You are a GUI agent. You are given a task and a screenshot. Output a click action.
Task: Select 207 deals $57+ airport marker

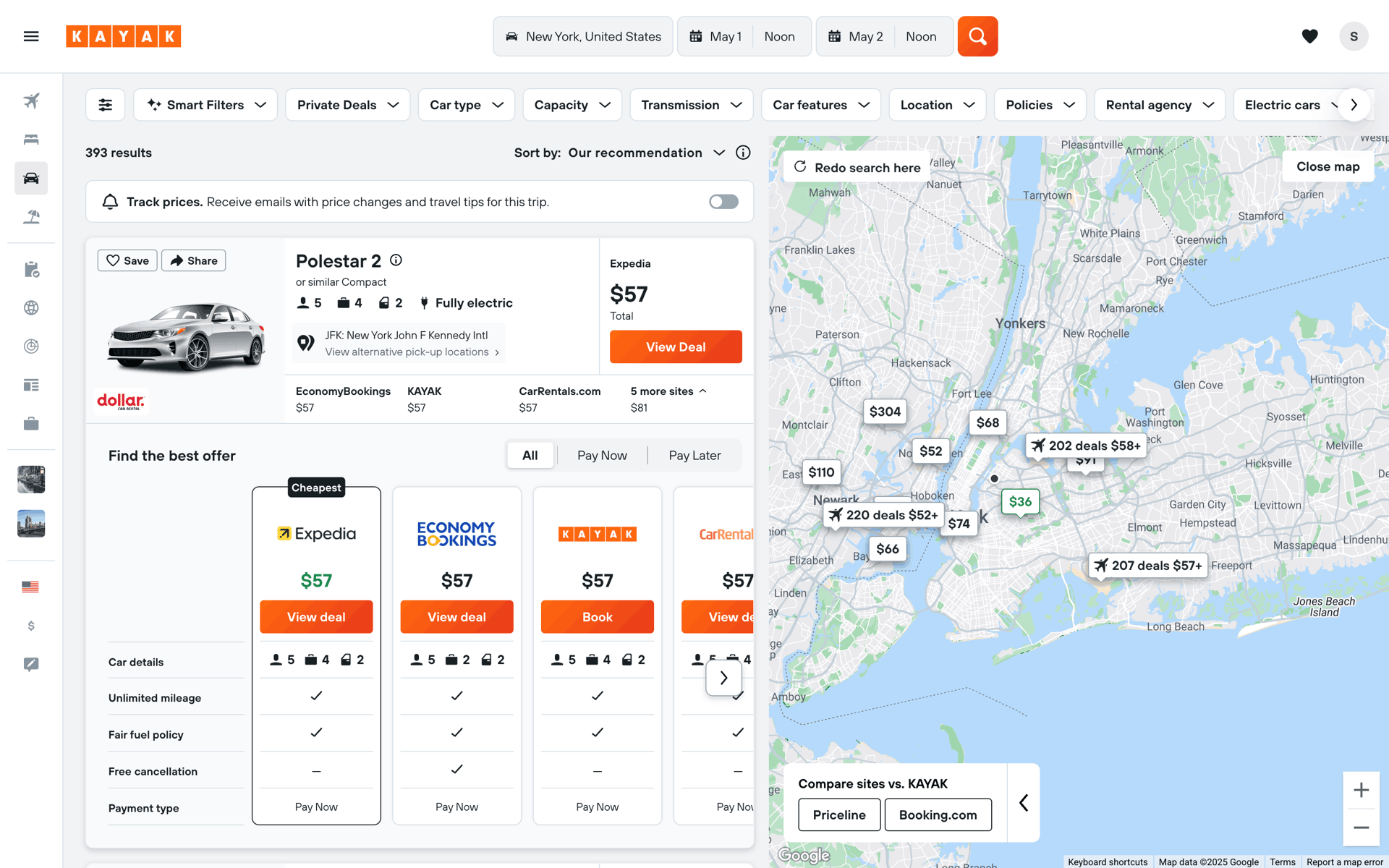tap(1148, 566)
